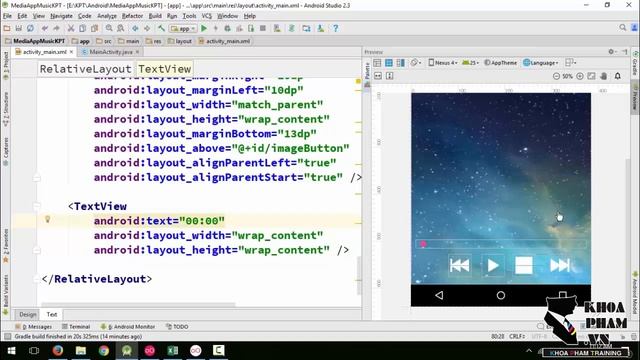Click the Replace toolbar icon
Image resolution: width=640 pixels, height=360 pixels.
click(x=121, y=28)
